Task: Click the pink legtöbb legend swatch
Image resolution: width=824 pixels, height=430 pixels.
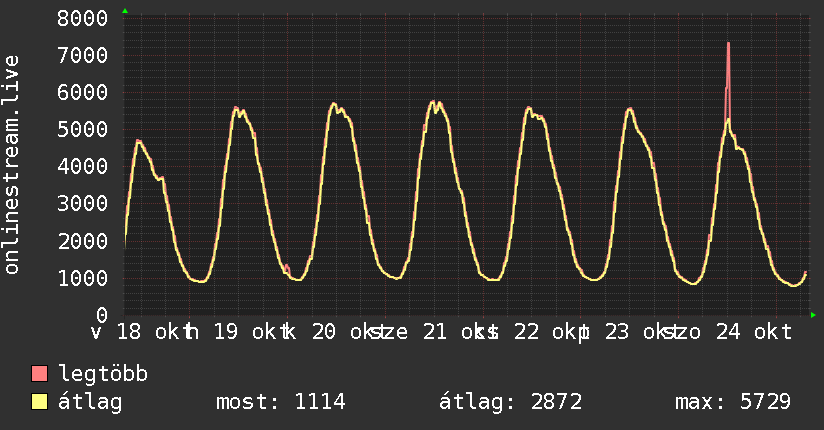Action: pyautogui.click(x=39, y=373)
